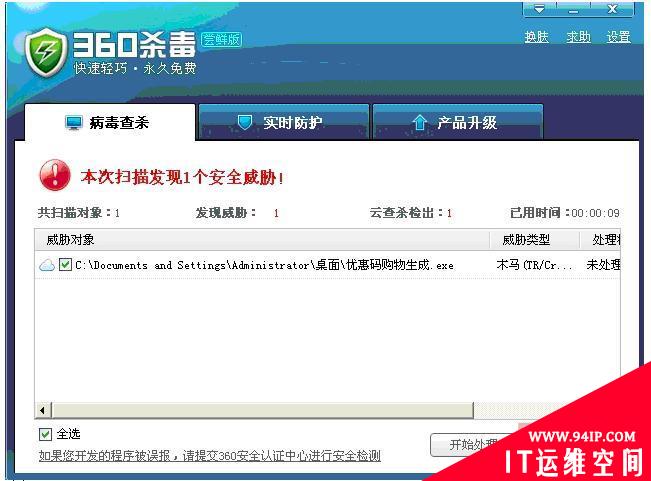Minimize the 360 antivirus window

pyautogui.click(x=573, y=9)
